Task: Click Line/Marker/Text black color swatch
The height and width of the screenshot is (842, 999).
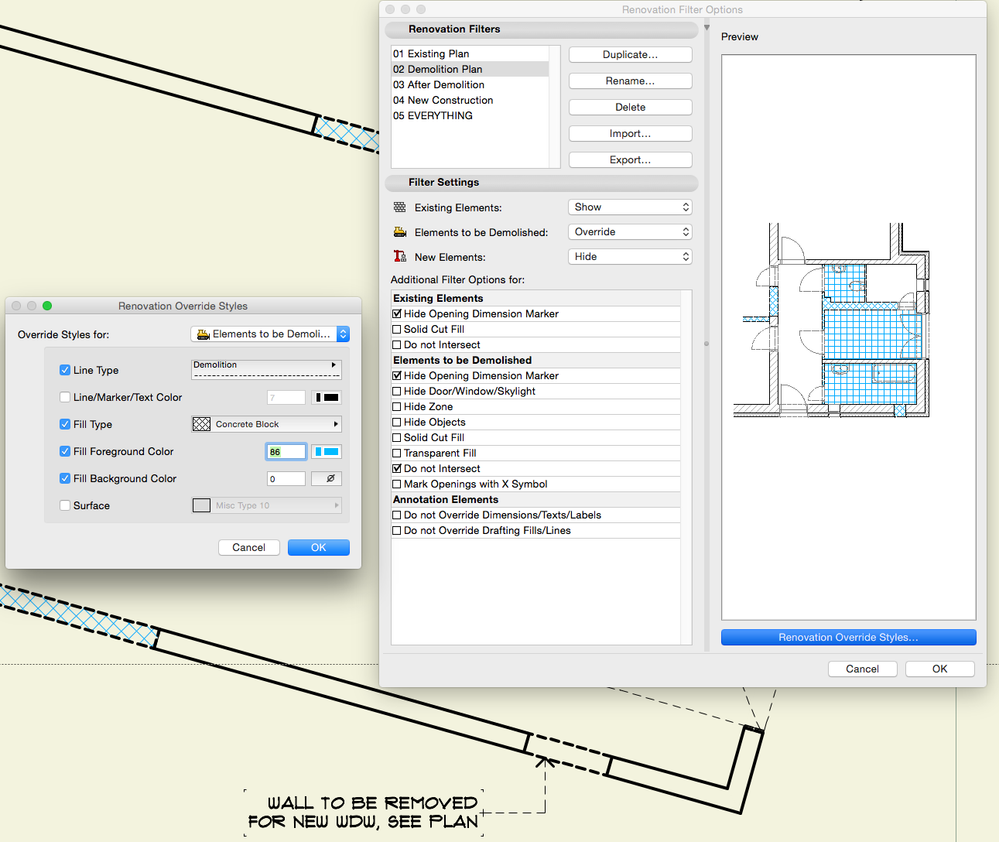Action: coord(327,397)
